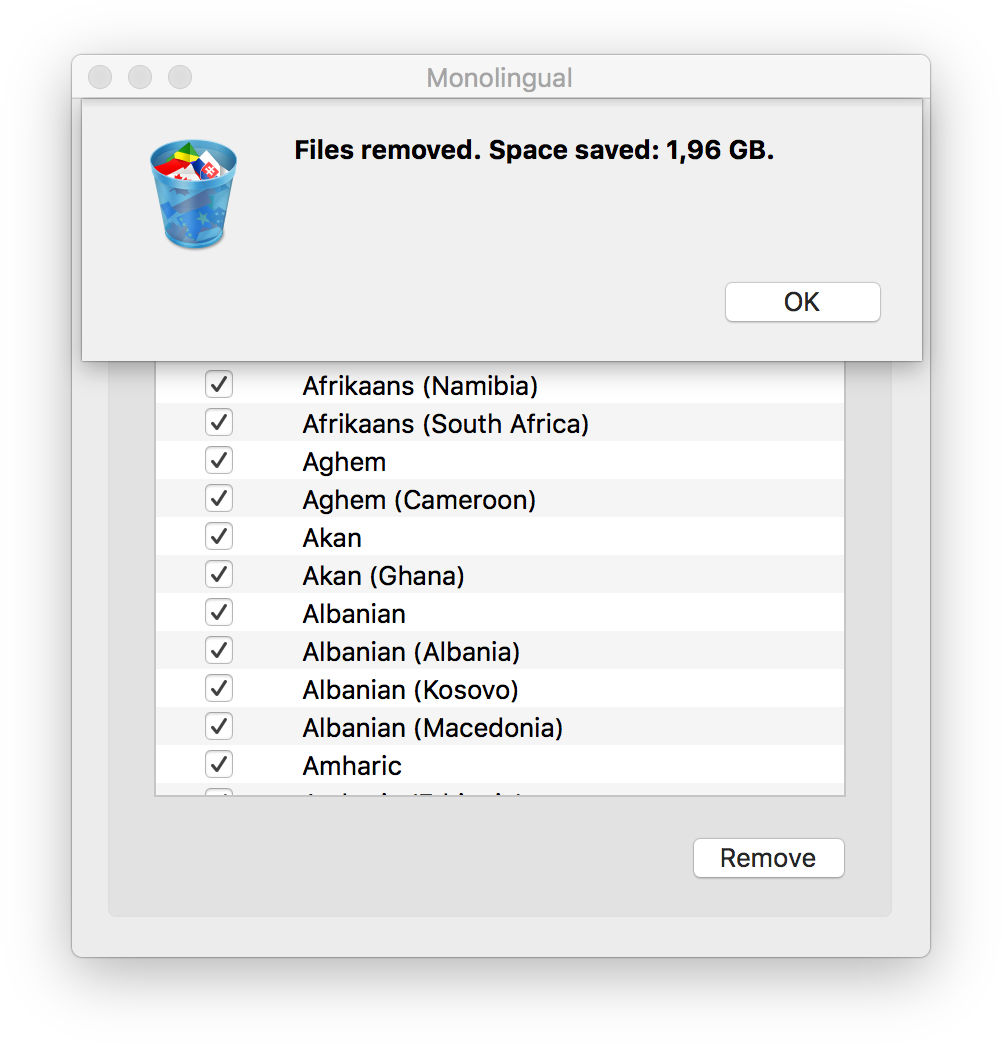Click the OK button in the dialog

(x=802, y=302)
